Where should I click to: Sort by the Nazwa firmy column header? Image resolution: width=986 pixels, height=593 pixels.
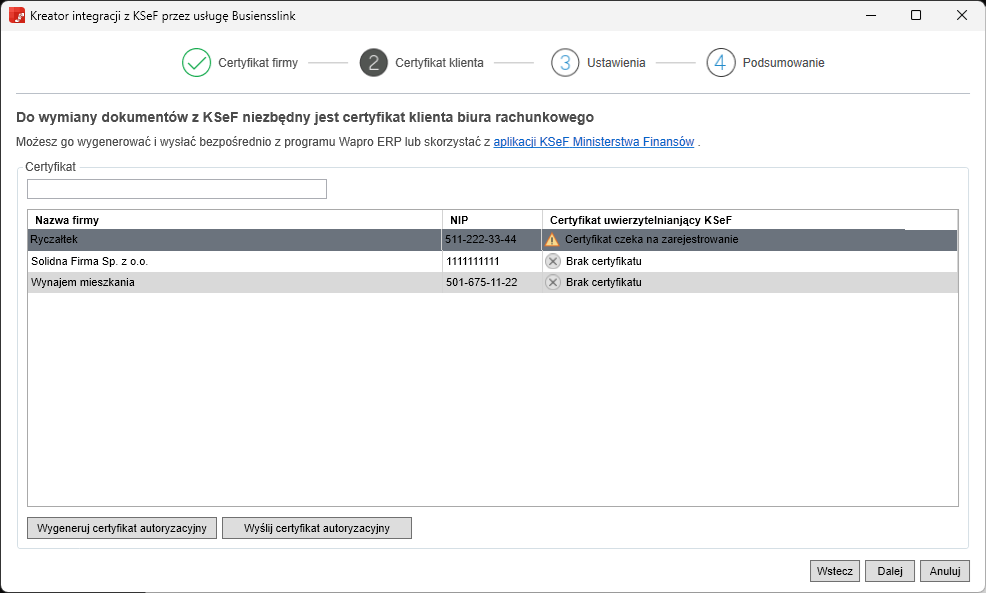pos(234,220)
